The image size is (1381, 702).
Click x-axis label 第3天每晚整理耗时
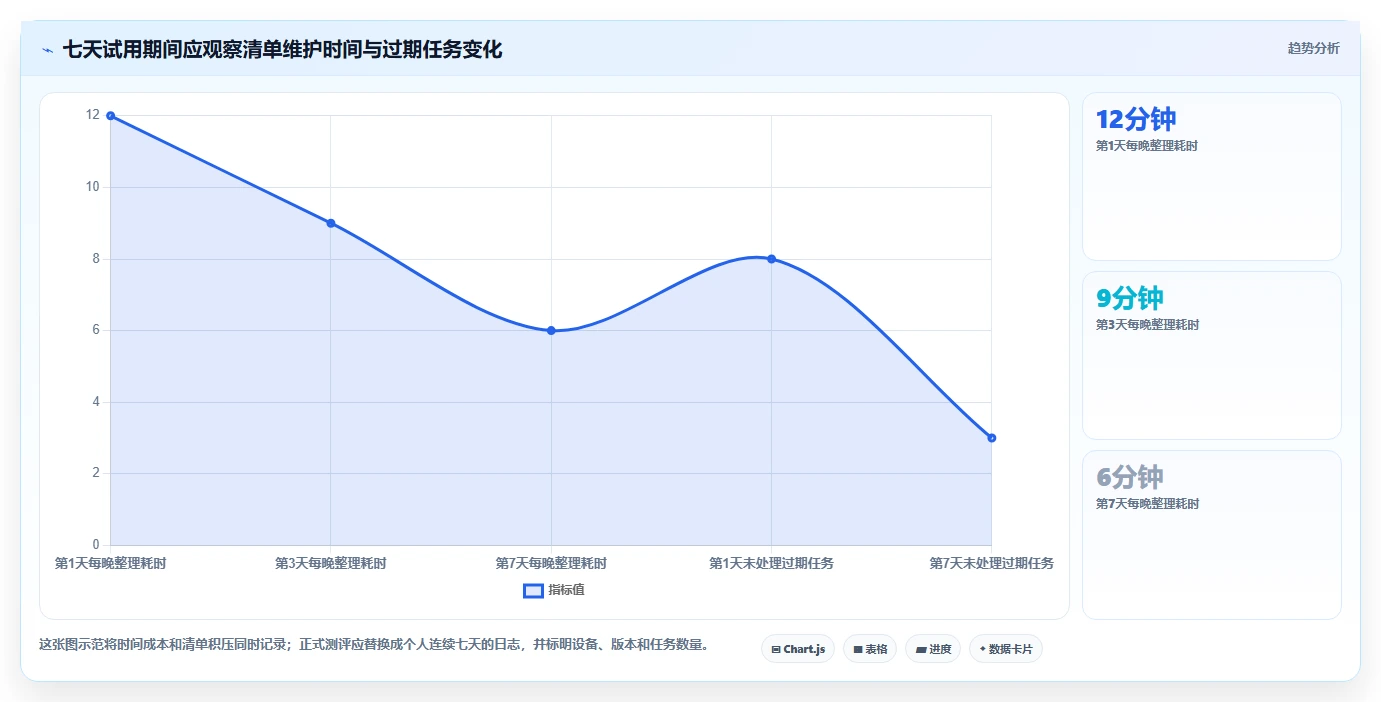click(x=331, y=564)
